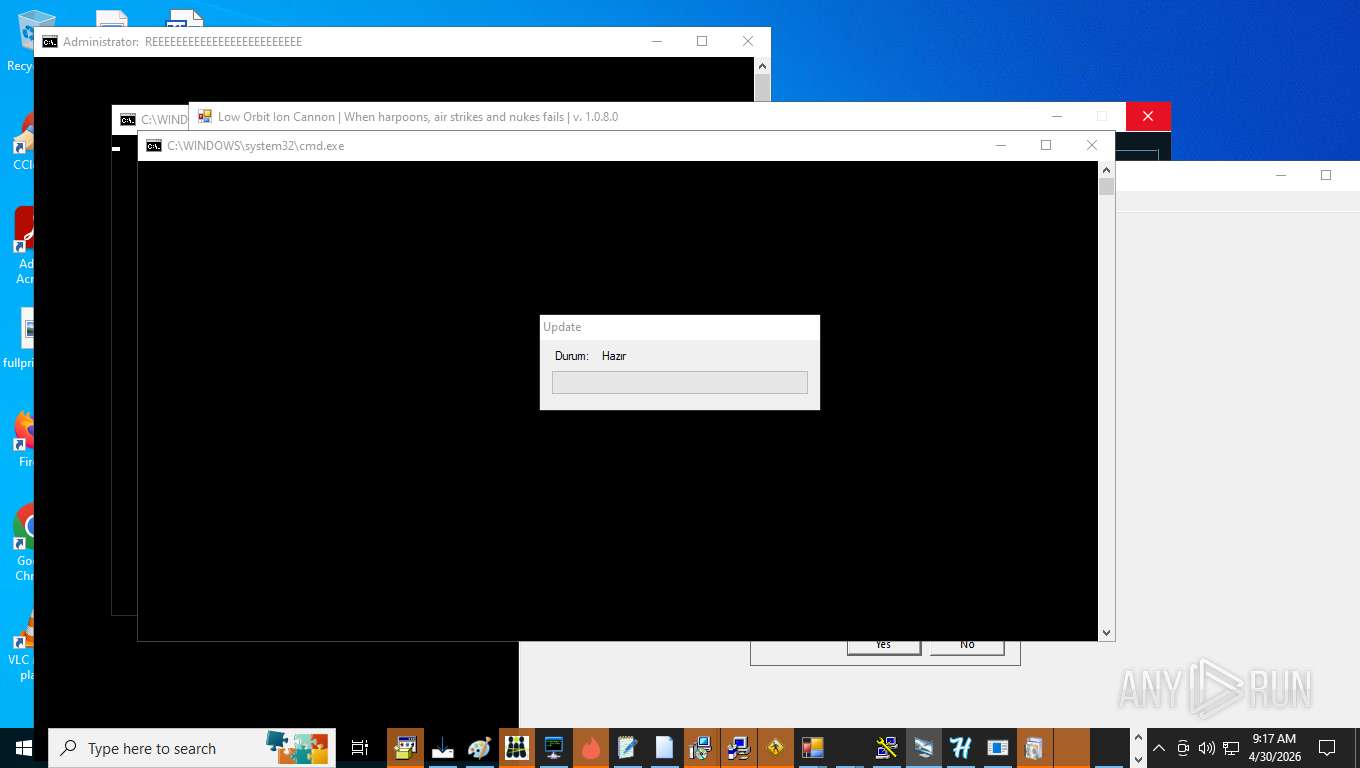Click the Durum label in the Update dialog

572,356
